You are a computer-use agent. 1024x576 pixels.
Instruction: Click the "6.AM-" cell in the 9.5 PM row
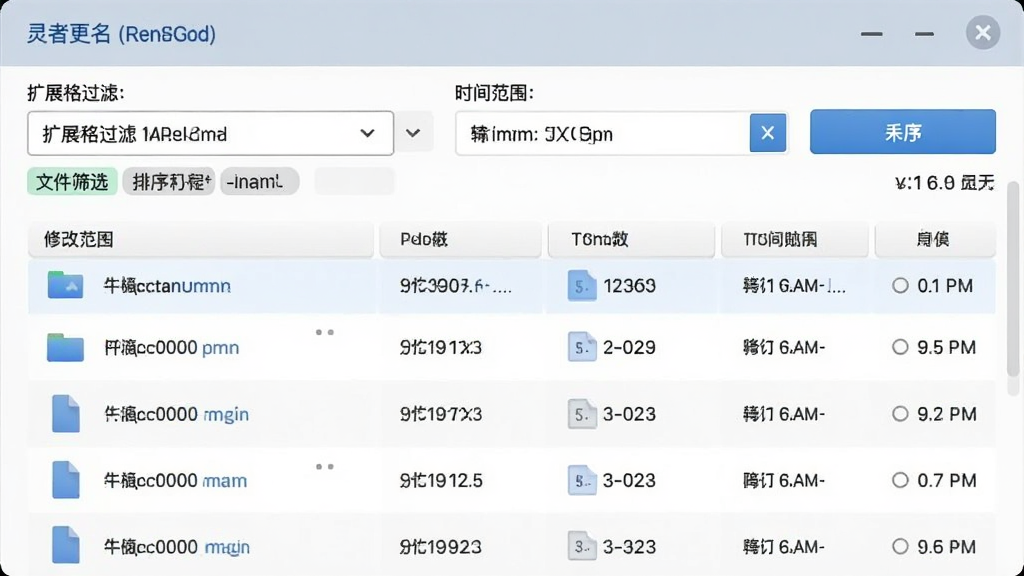point(784,347)
